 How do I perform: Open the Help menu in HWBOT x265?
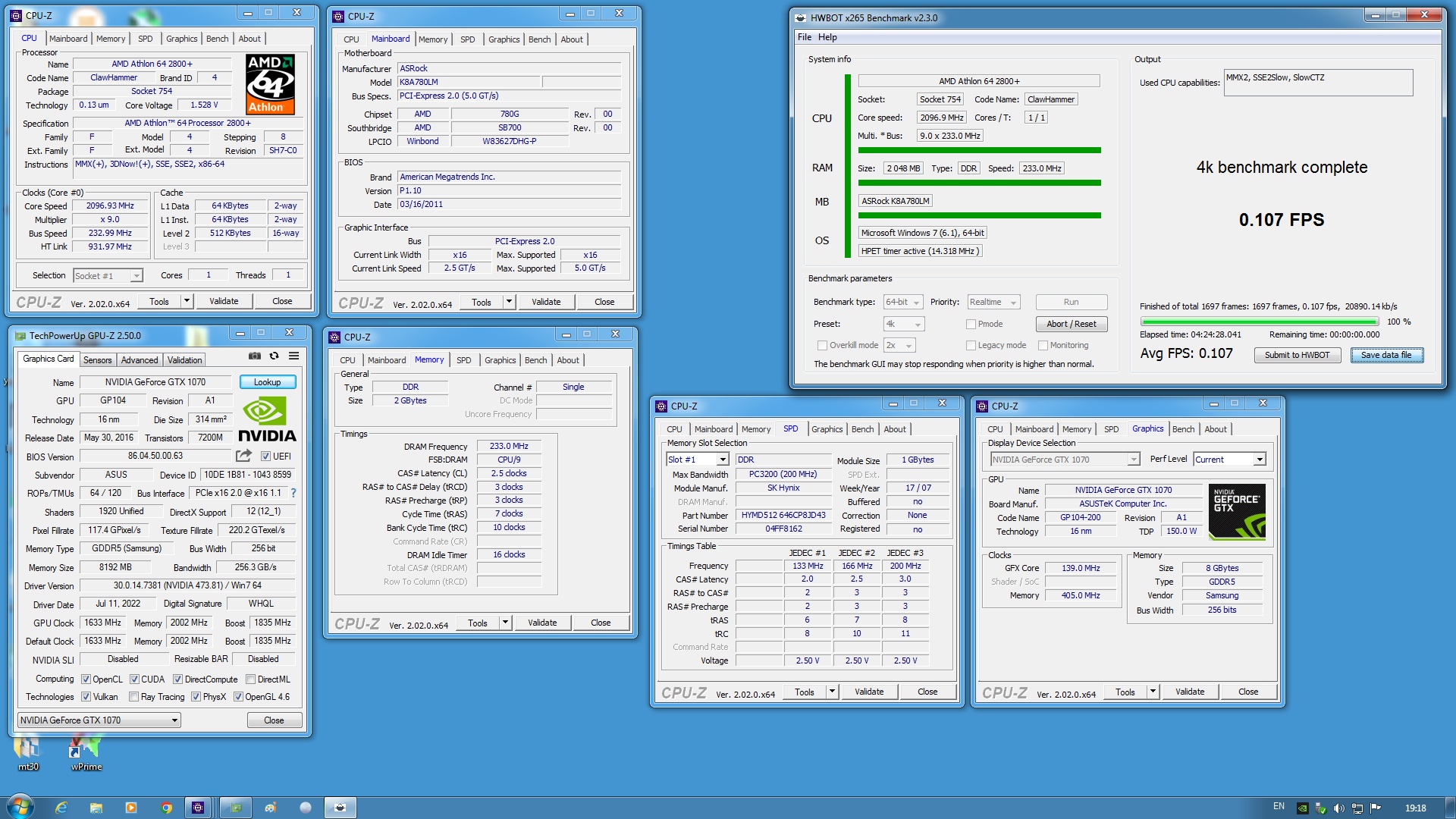pyautogui.click(x=827, y=37)
